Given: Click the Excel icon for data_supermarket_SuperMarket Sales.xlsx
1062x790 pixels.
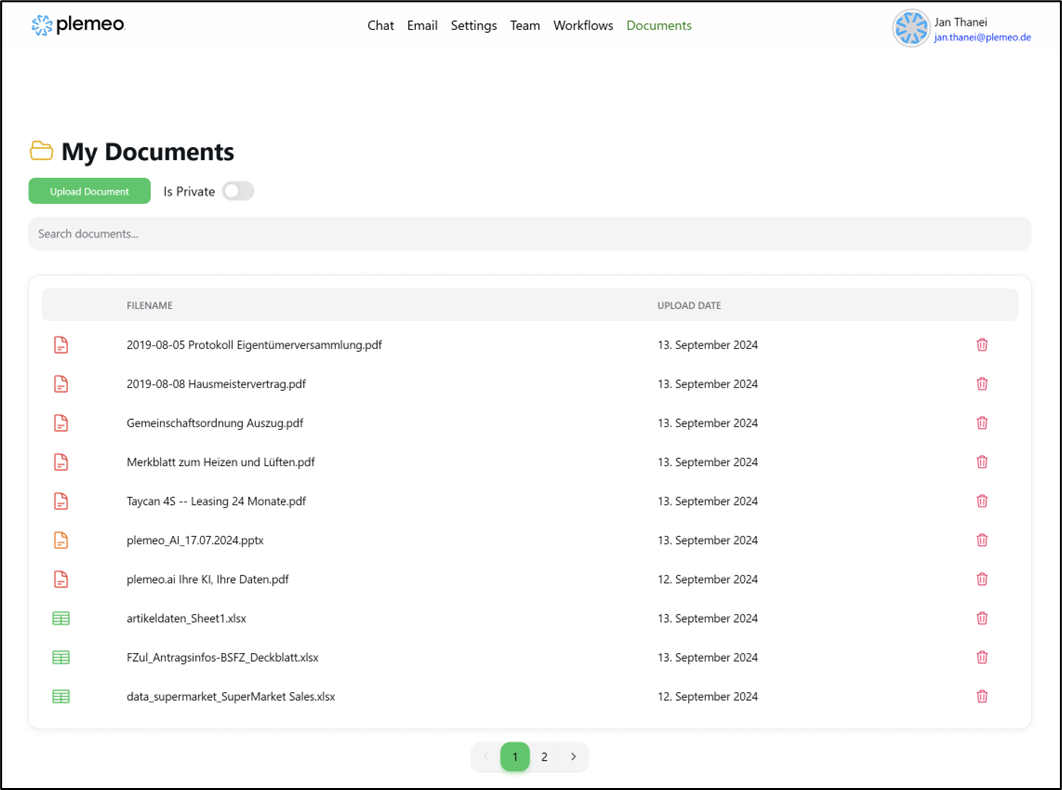Looking at the screenshot, I should [x=60, y=696].
